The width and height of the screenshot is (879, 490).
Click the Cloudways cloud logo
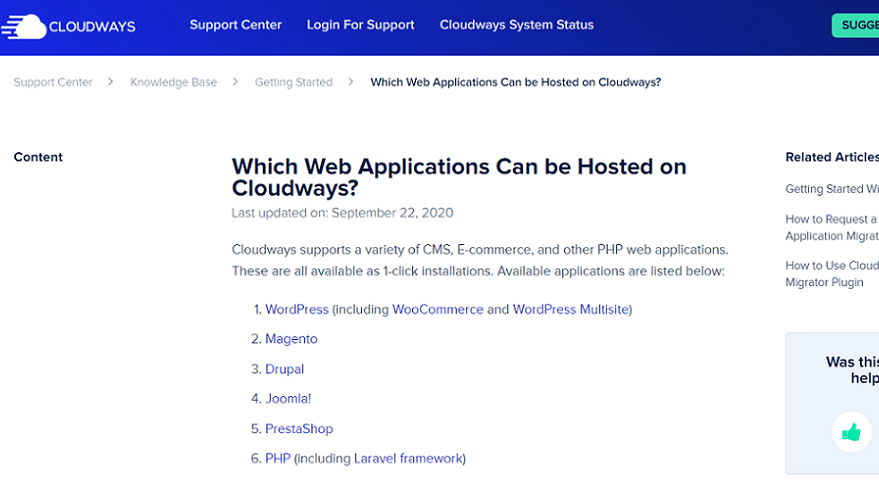[68, 26]
